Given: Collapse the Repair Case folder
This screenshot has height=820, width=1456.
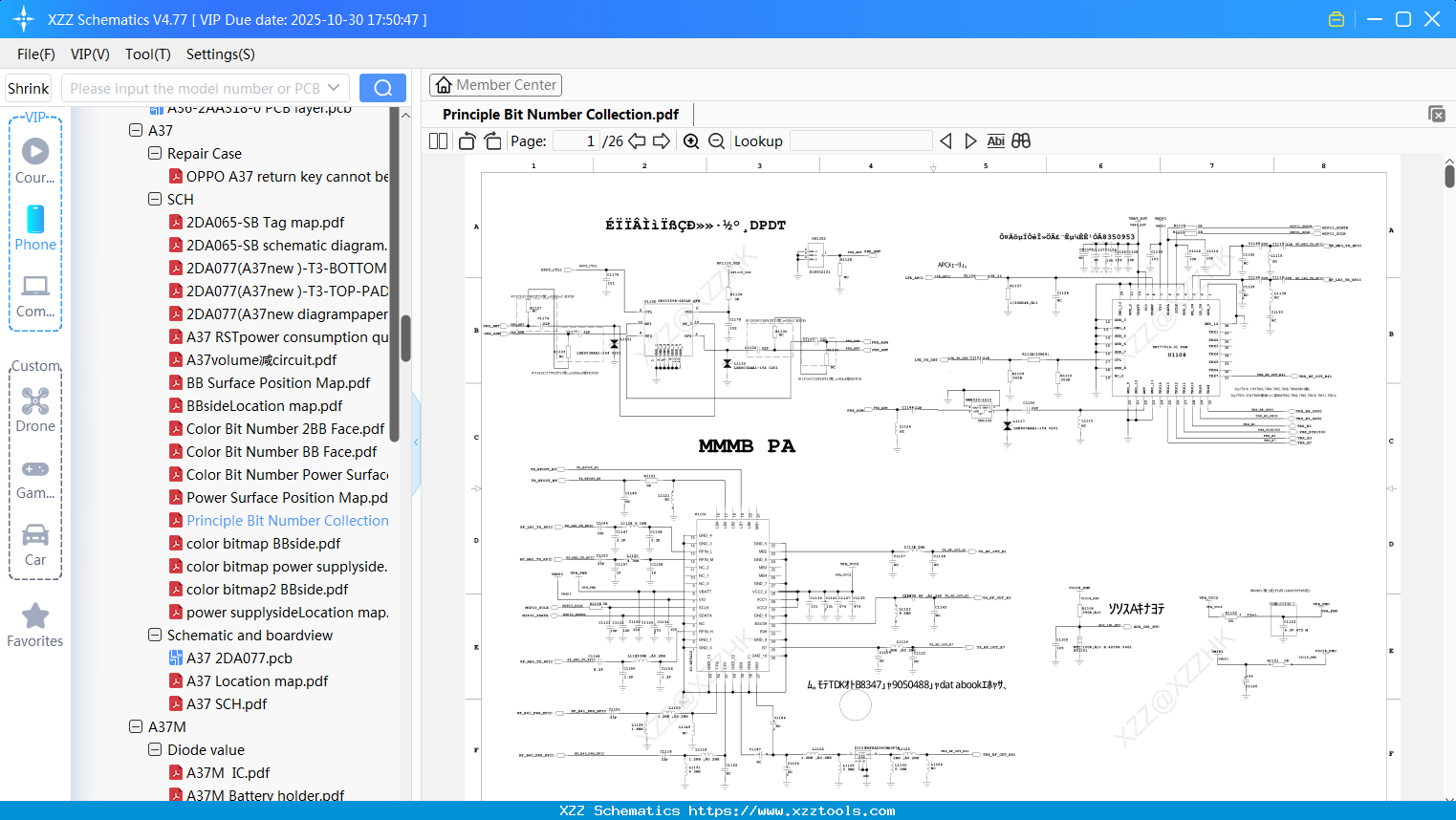Looking at the screenshot, I should point(155,153).
